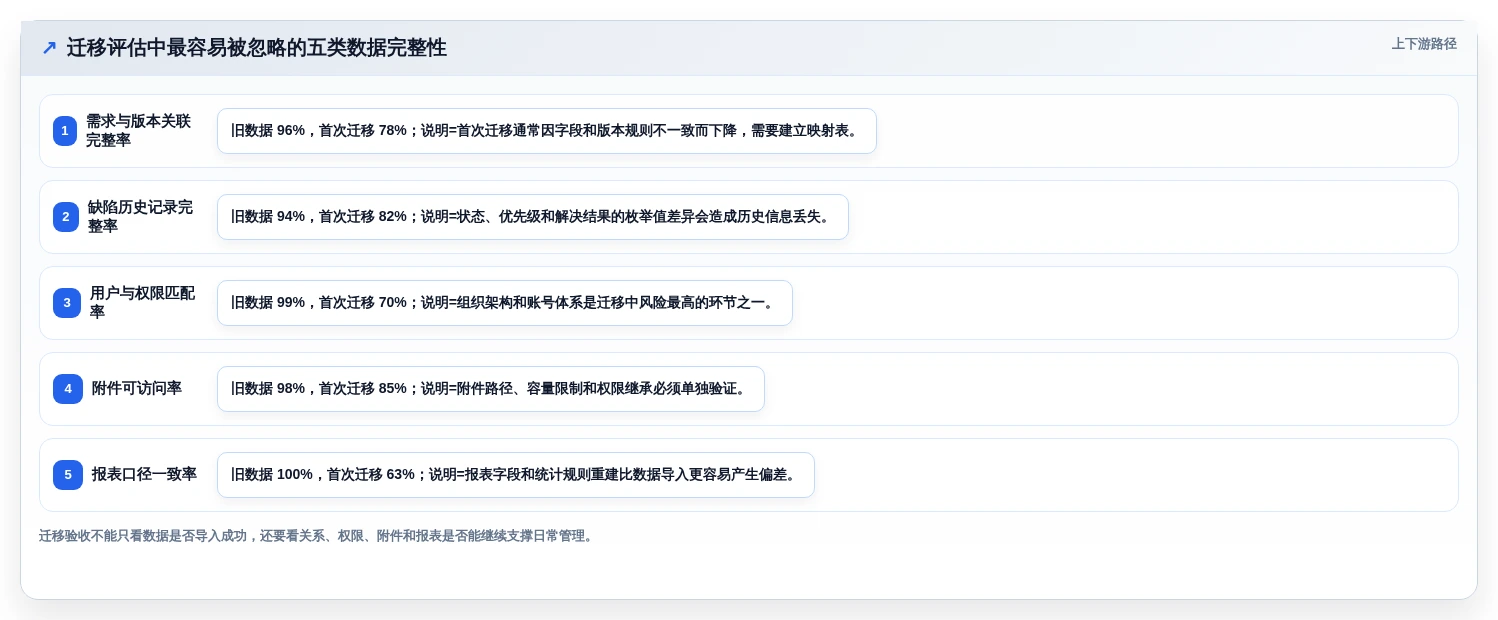Click the box with 旧数据 98%，首次迁移 85%
The width and height of the screenshot is (1498, 620).
(491, 389)
